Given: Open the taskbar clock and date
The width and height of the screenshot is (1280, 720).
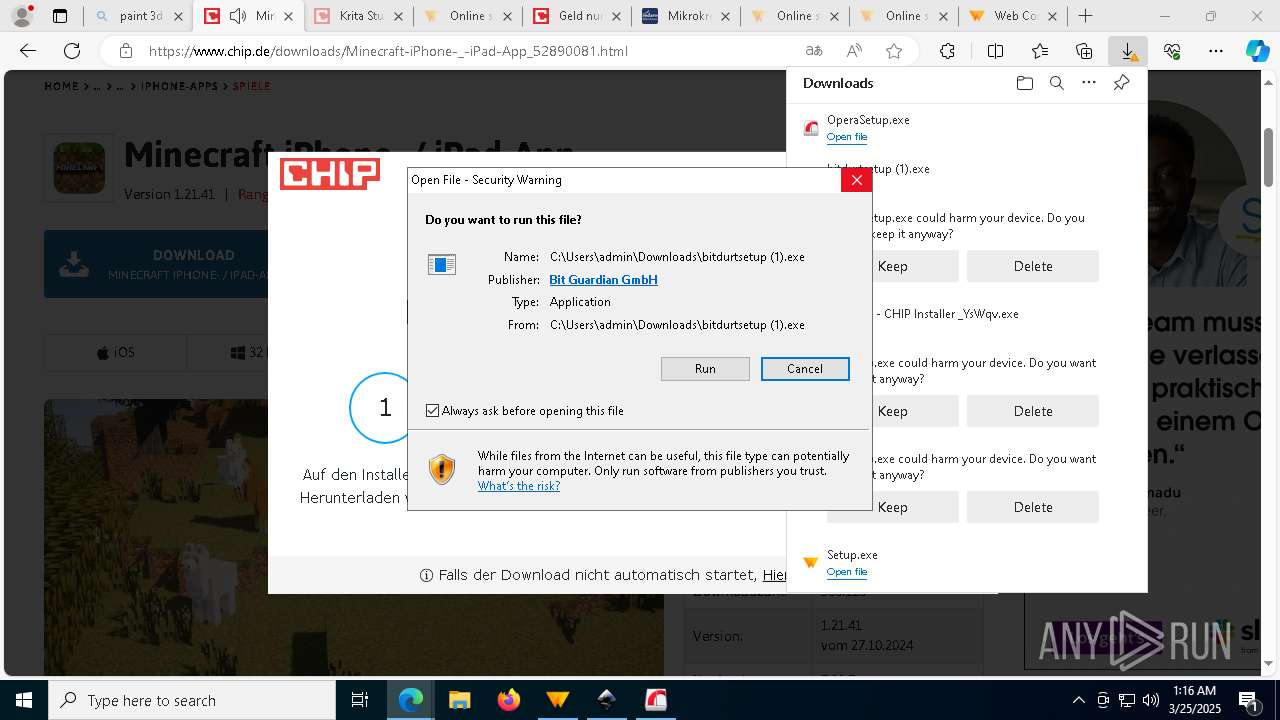Looking at the screenshot, I should (1195, 700).
